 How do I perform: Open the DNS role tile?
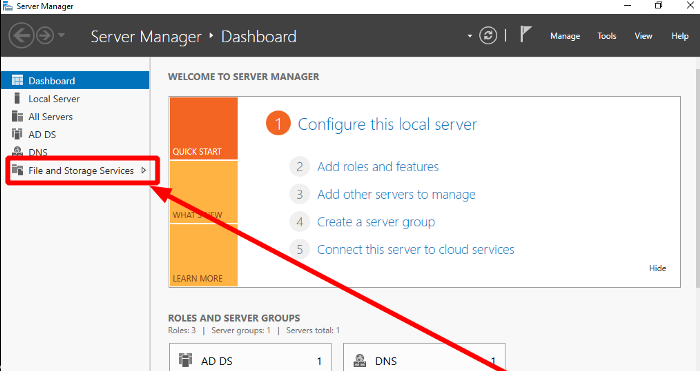click(424, 357)
